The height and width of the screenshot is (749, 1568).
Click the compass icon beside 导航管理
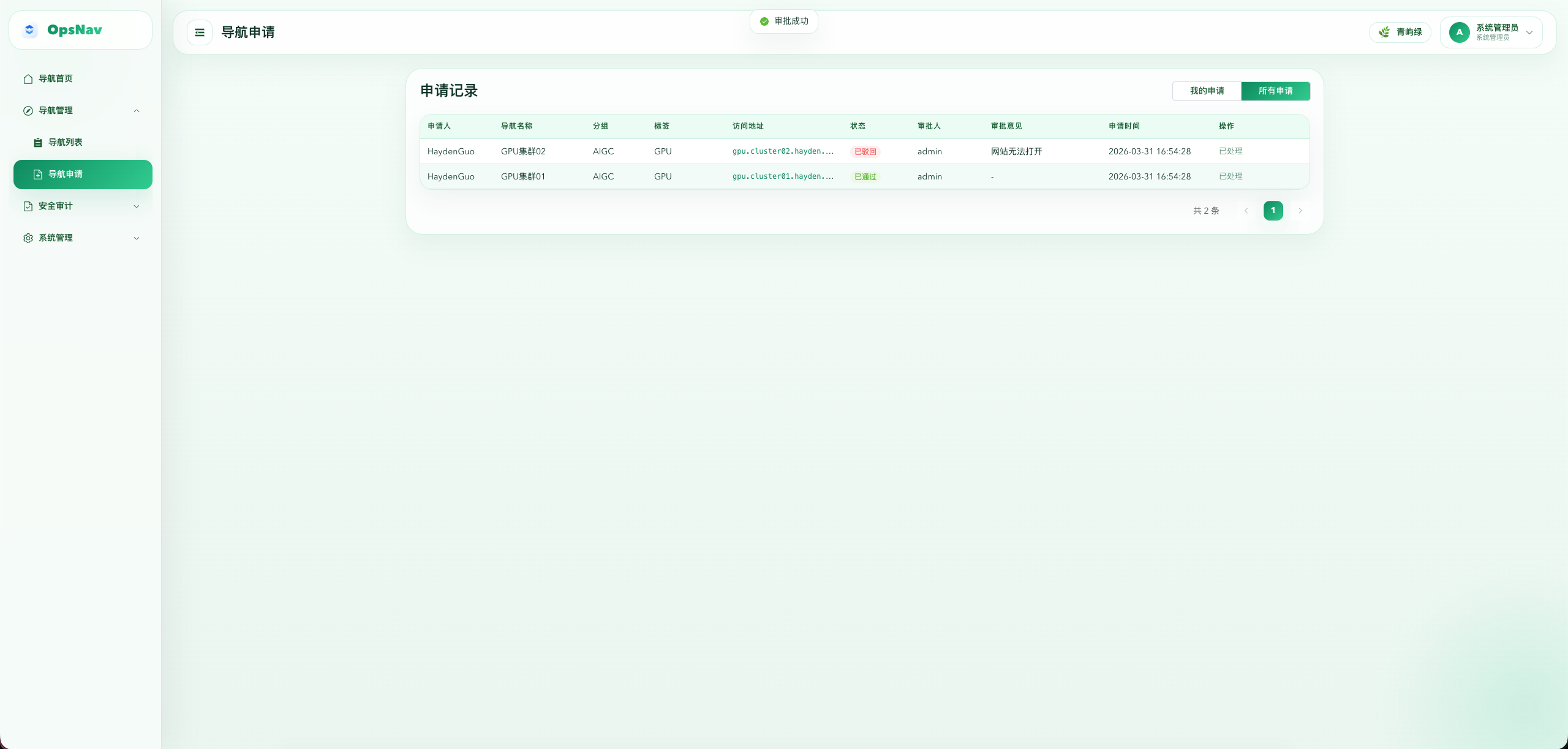(28, 110)
